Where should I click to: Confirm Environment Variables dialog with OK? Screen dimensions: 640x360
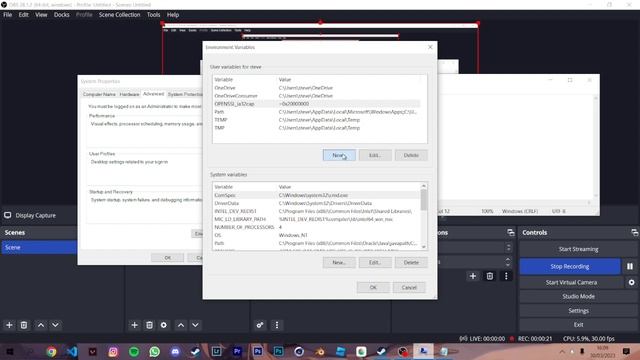[373, 287]
